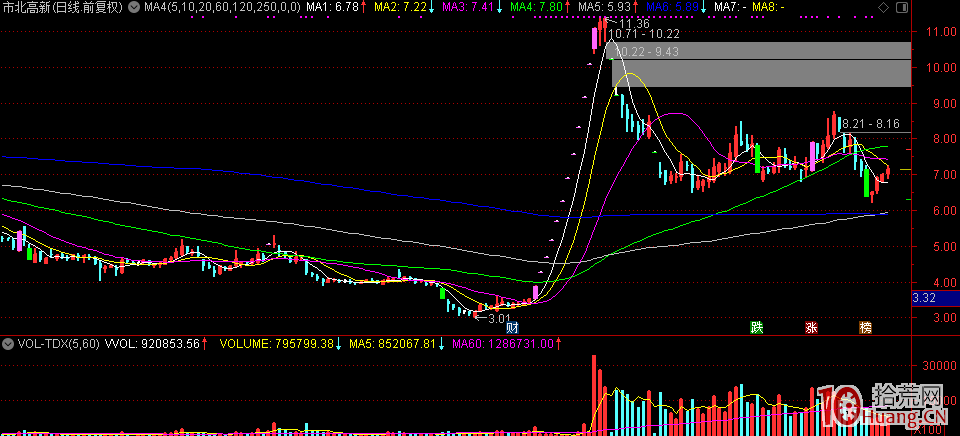
Task: Click the 6.00 price axis label
Action: pos(943,210)
